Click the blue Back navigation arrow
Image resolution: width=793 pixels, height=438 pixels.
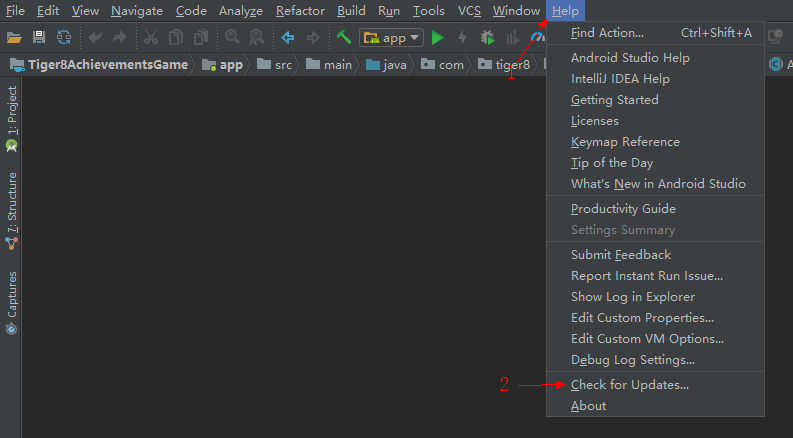click(288, 37)
